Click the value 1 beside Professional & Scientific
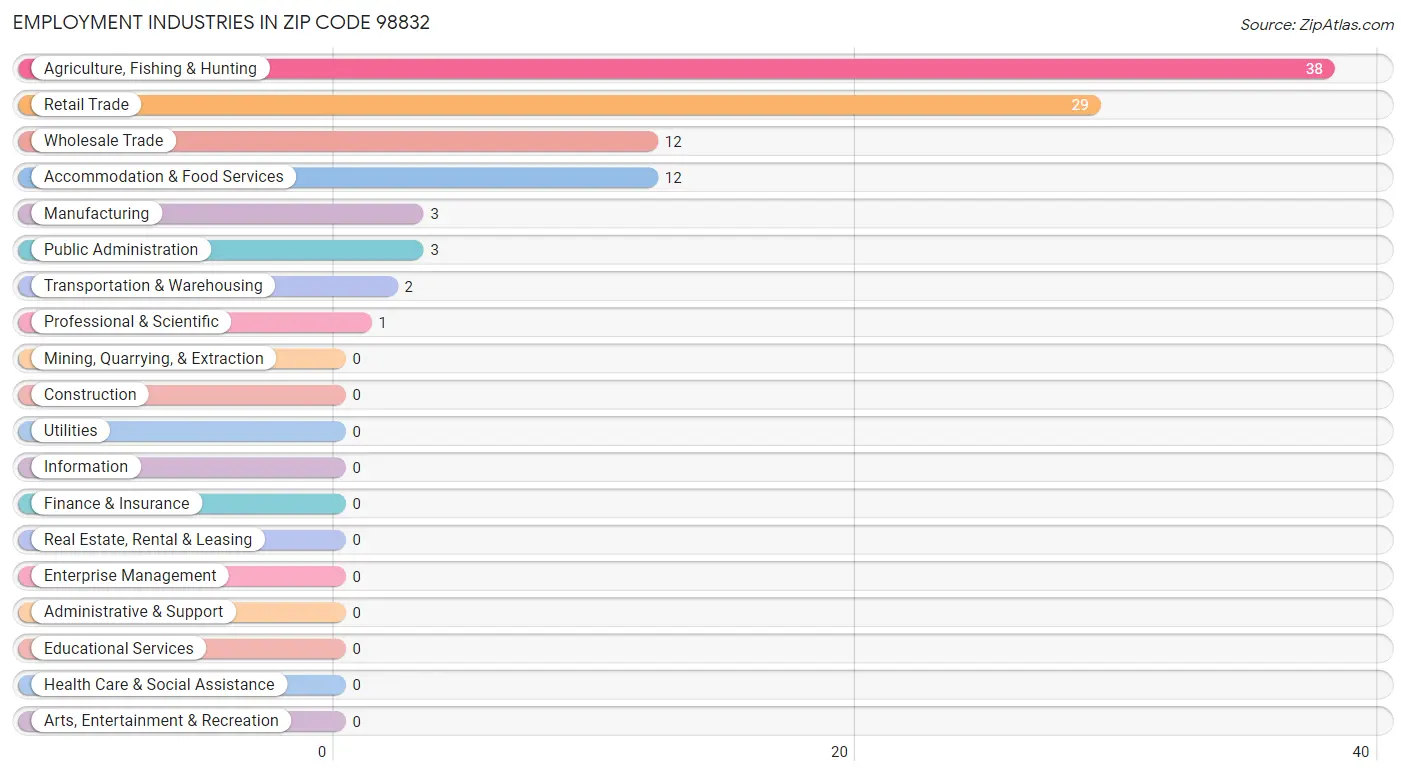The image size is (1406, 776). (382, 322)
